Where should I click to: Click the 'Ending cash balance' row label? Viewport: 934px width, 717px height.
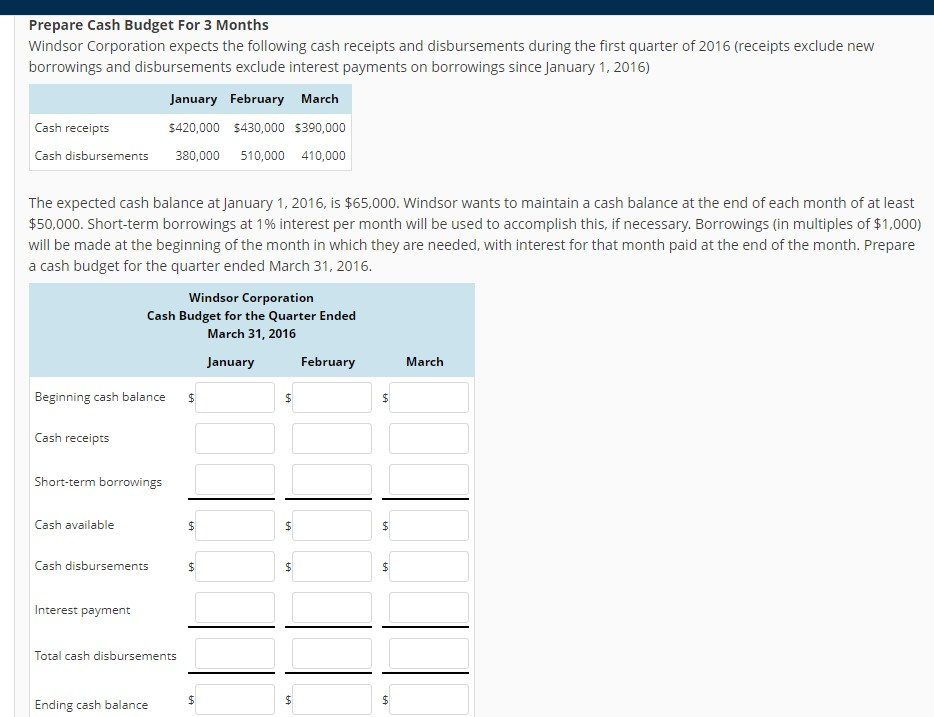pos(91,704)
